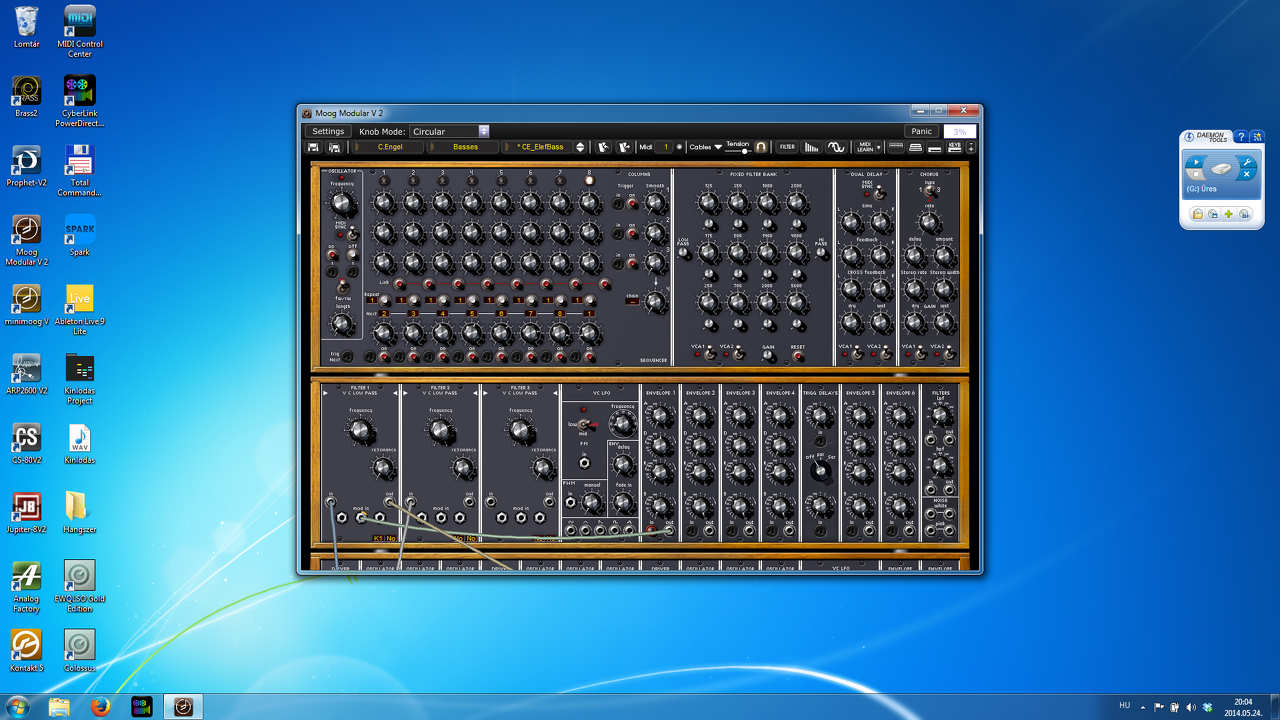Click the Filter 1 frequency knob

point(360,432)
